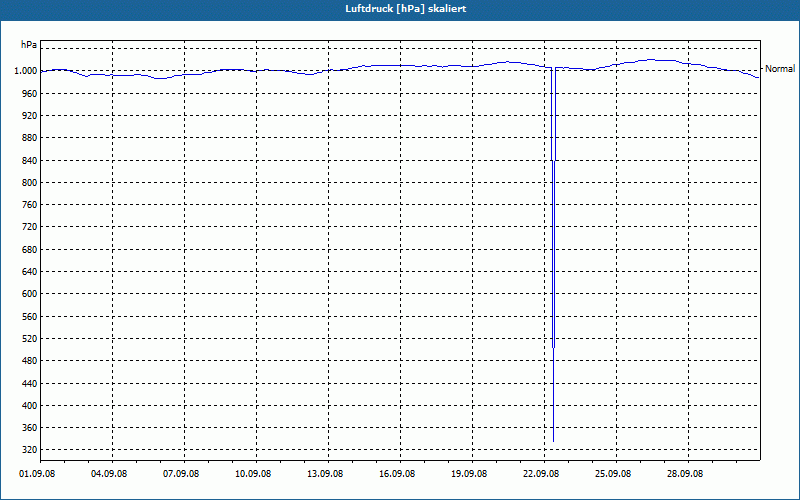
Task: Click the 28.09.08 date label
Action: (685, 474)
